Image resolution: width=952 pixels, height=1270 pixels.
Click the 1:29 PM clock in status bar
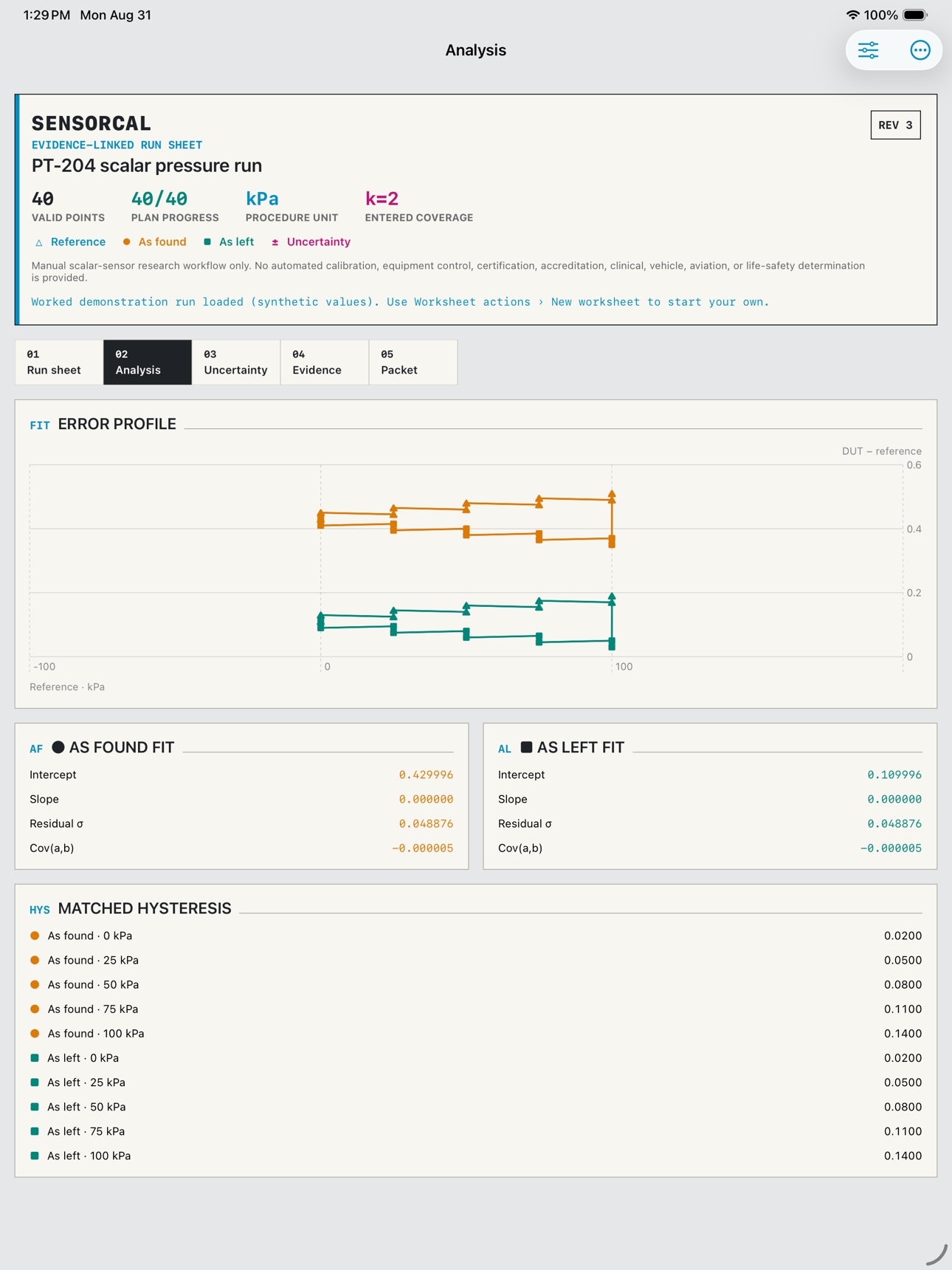46,15
